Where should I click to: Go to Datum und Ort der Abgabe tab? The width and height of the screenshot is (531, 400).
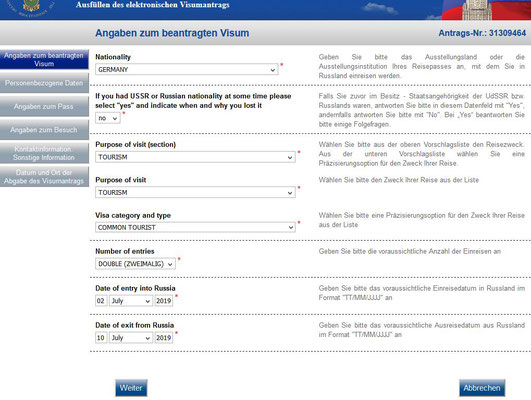point(44,176)
